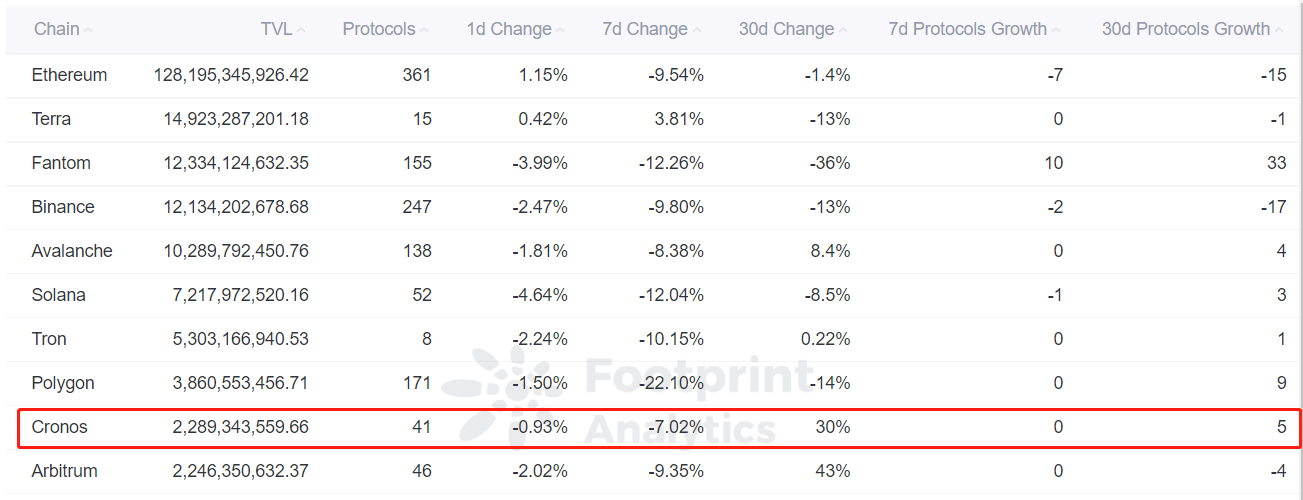1303x500 pixels.
Task: Open the Terra chain entry
Action: [x=51, y=119]
